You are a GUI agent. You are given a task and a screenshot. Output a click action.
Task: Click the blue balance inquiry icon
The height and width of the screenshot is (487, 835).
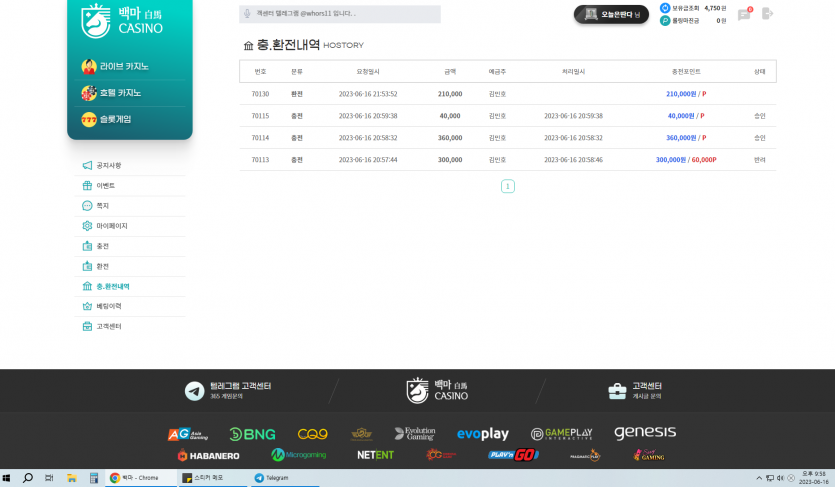[665, 8]
